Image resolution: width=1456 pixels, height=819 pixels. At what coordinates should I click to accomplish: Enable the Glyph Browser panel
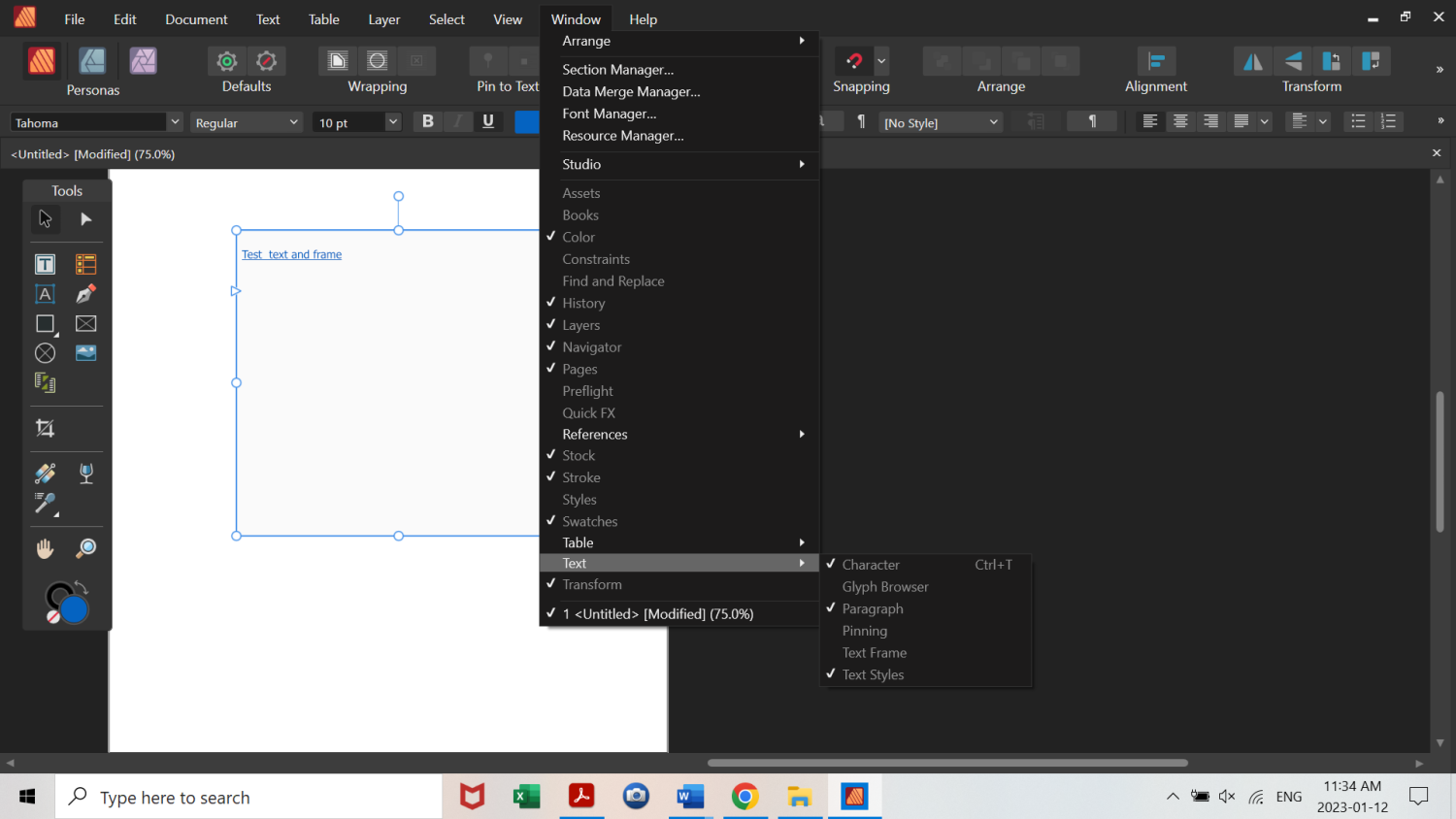[x=884, y=587]
